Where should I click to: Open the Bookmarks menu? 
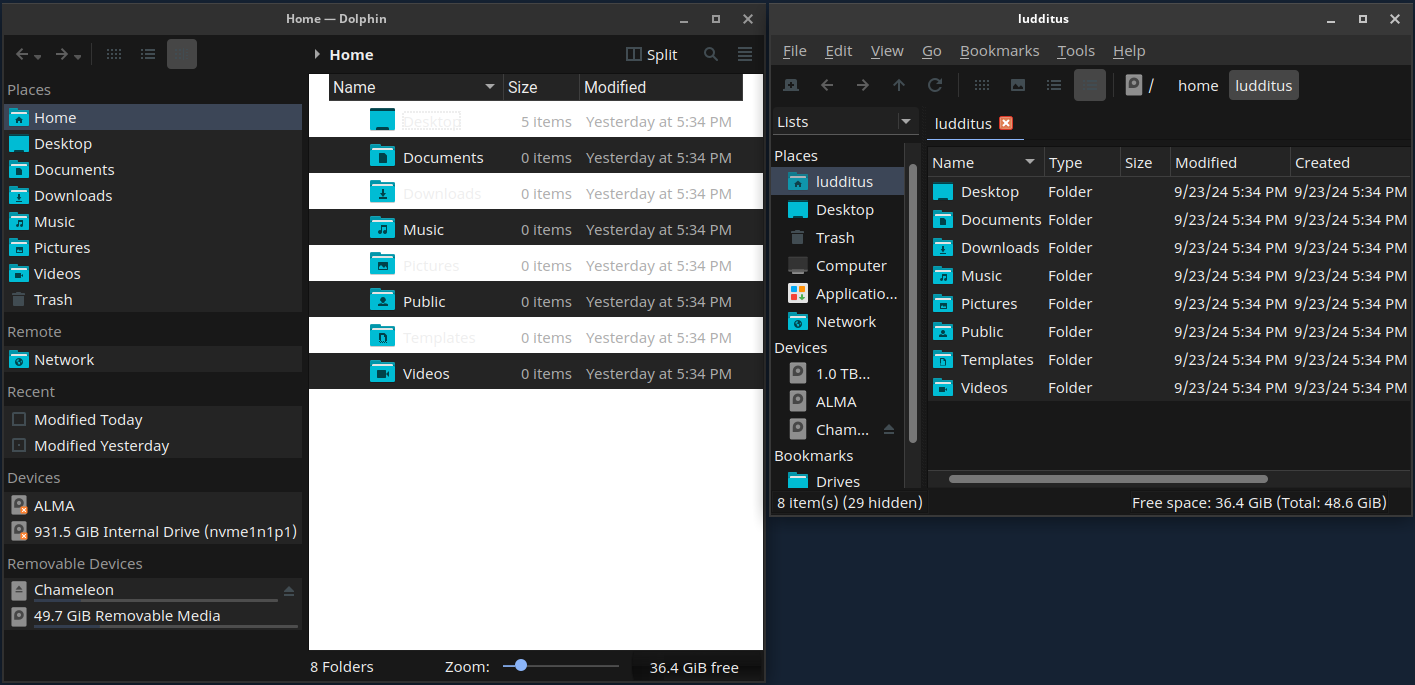[x=999, y=51]
